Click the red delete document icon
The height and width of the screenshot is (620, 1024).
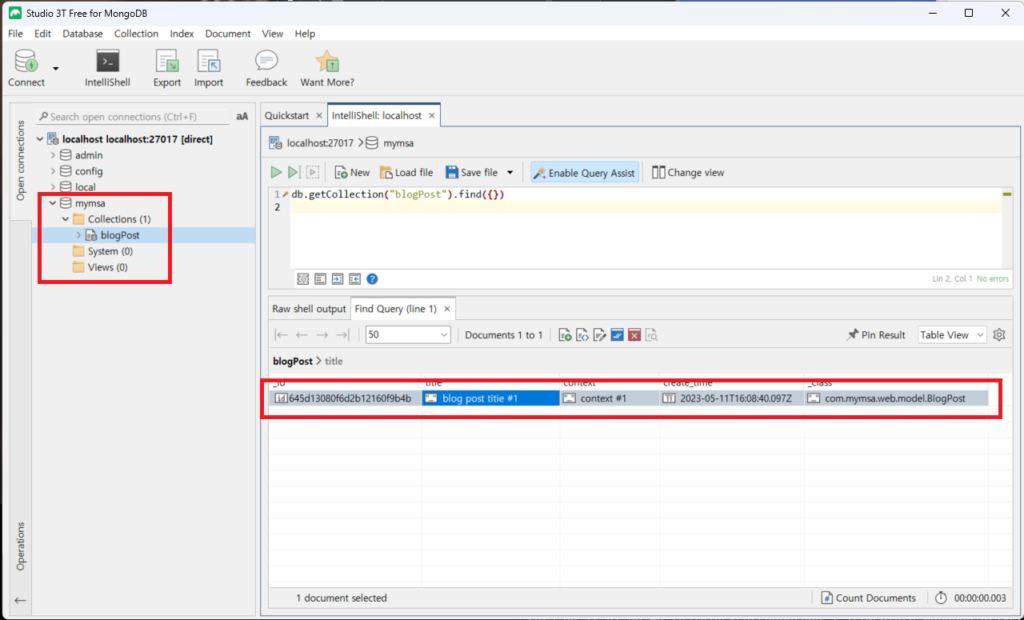coord(634,335)
